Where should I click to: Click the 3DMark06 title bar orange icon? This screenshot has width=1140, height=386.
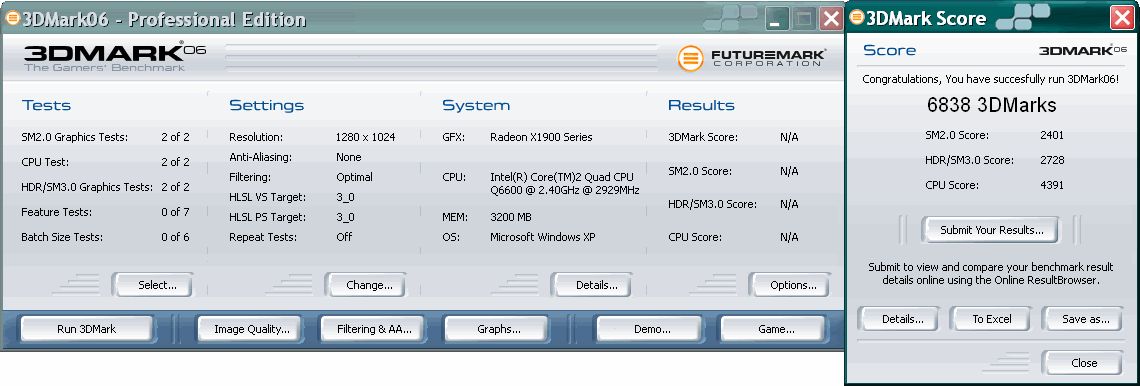tap(12, 18)
